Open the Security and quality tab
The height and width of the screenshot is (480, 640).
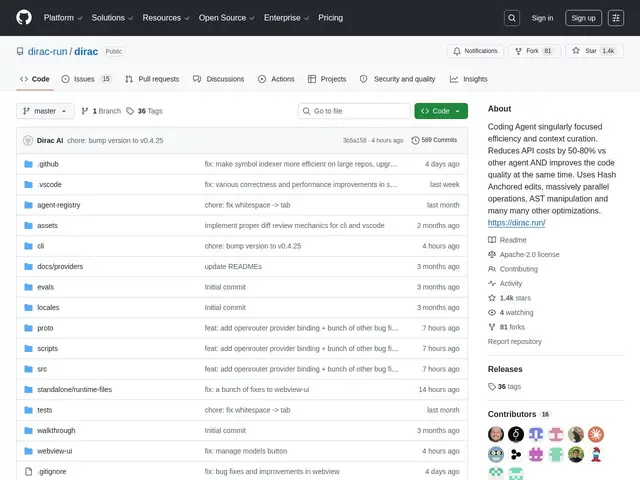(x=398, y=79)
